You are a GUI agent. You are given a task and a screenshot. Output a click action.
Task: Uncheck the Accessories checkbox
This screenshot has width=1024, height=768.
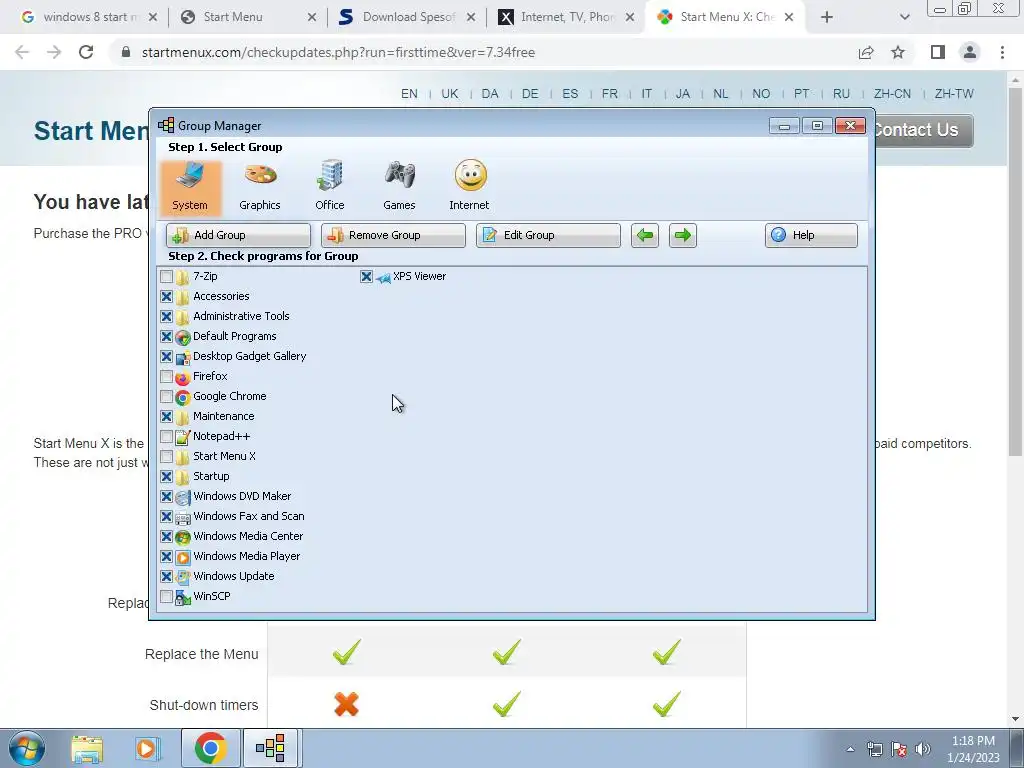(x=167, y=296)
